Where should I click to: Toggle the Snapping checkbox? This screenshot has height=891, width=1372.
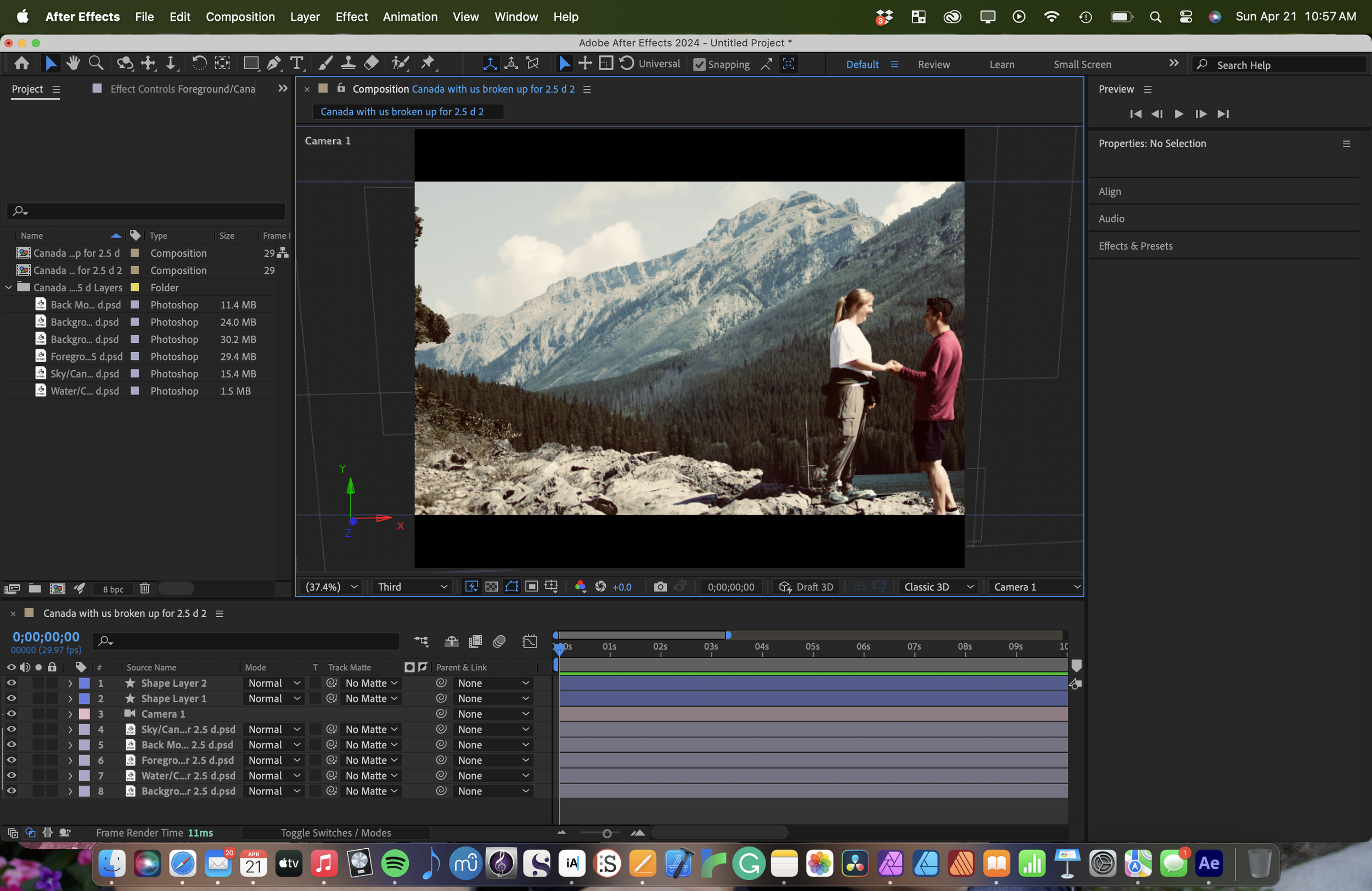699,65
